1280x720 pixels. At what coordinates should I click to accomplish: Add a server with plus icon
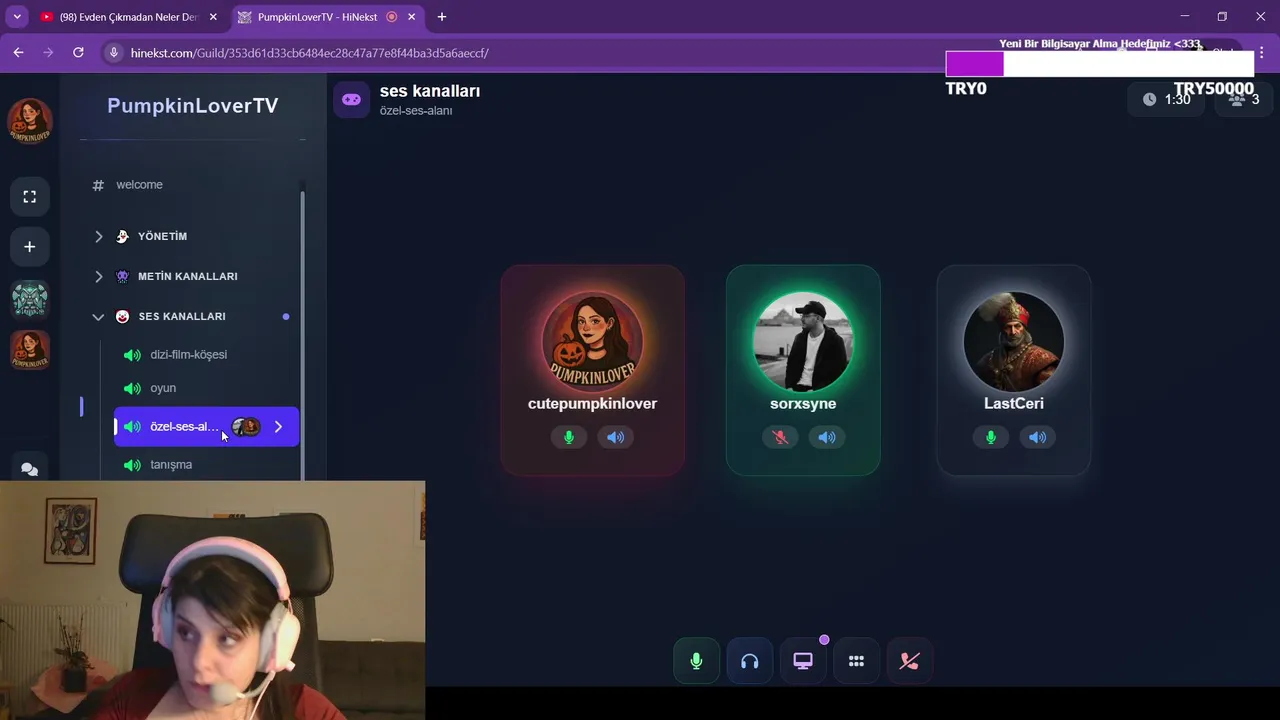[x=30, y=247]
